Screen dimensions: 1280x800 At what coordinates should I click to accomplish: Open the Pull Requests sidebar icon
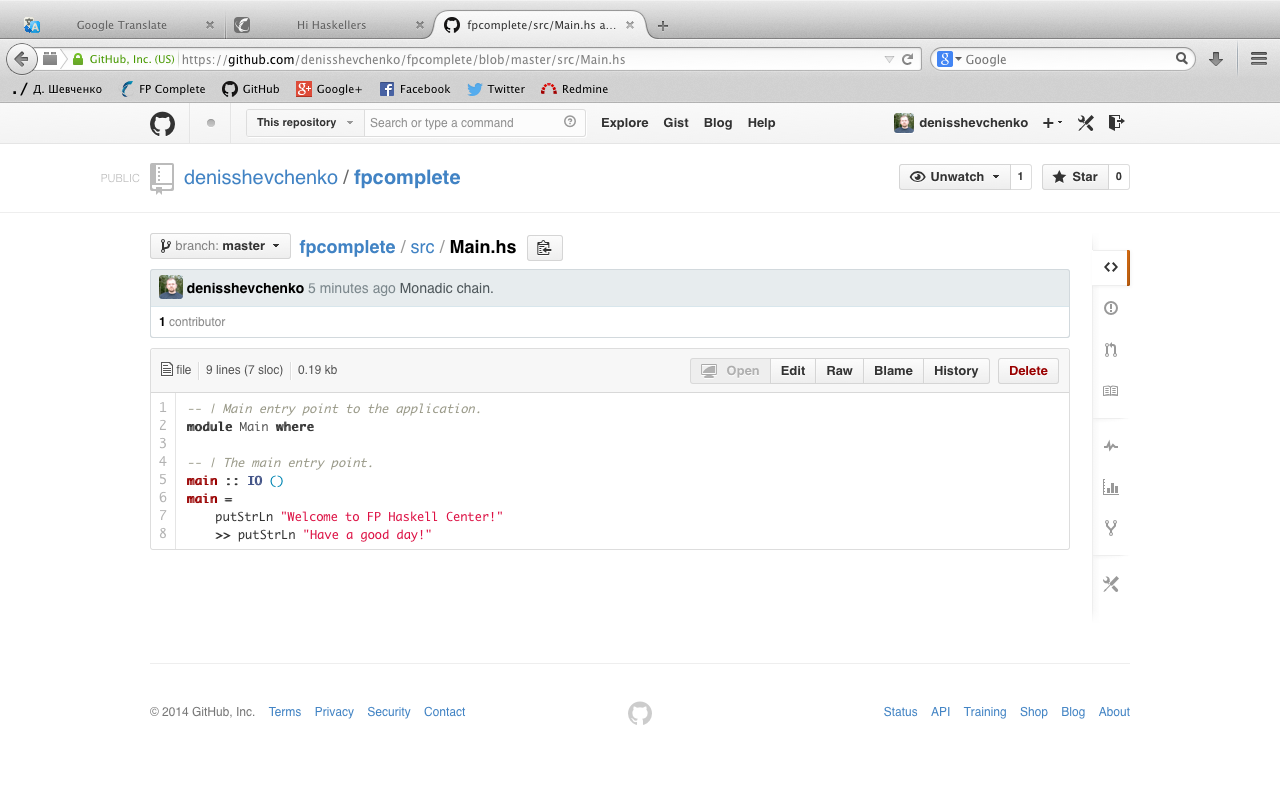click(1110, 350)
